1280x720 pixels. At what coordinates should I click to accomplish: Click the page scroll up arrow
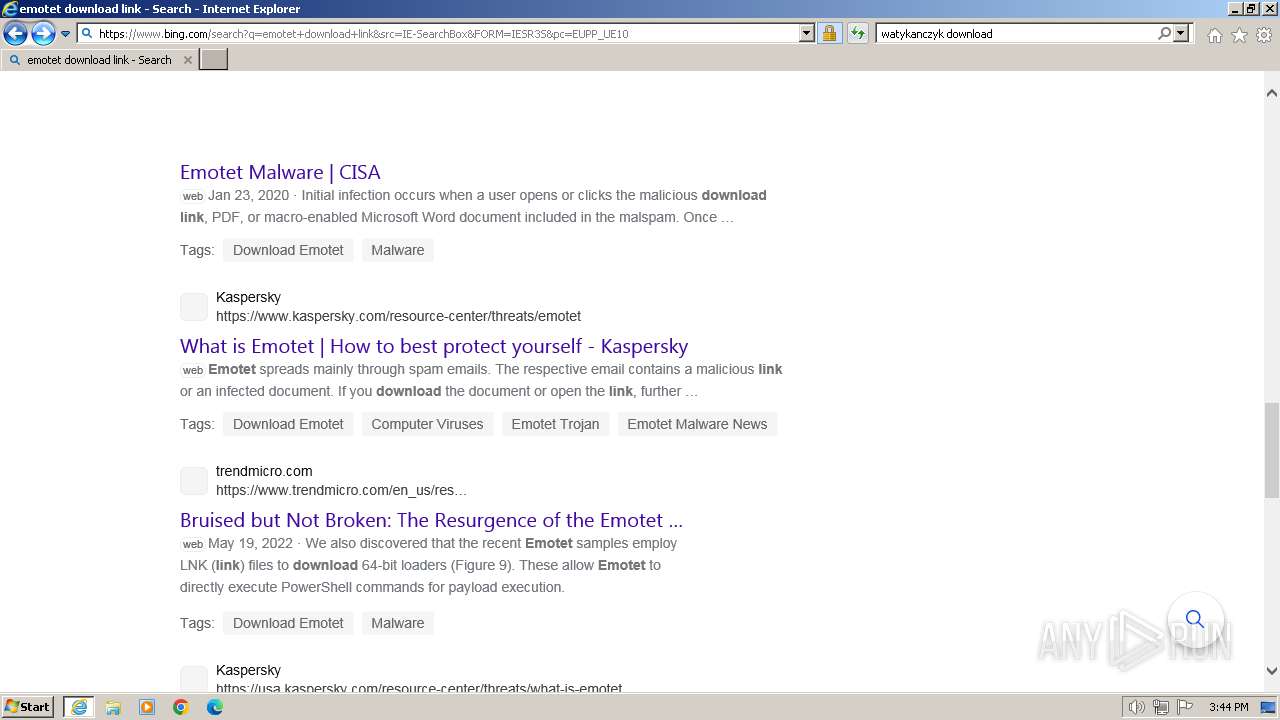point(1271,93)
